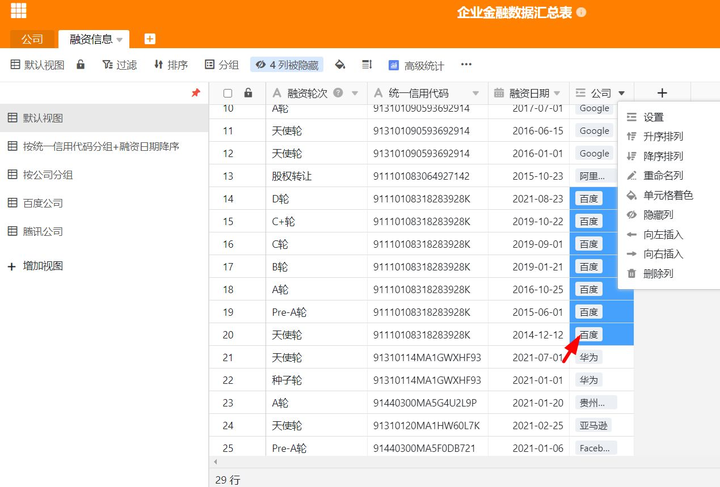Image resolution: width=720 pixels, height=487 pixels.
Task: Click the 企业金融数据汇总表 title
Action: (514, 12)
